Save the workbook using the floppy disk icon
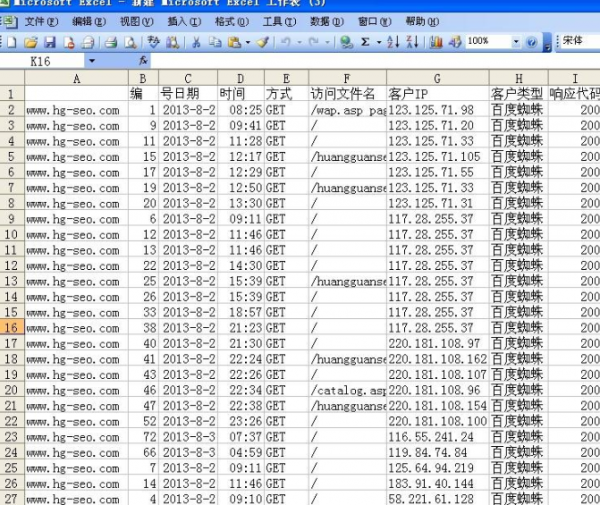The height and width of the screenshot is (505, 600). (x=50, y=42)
